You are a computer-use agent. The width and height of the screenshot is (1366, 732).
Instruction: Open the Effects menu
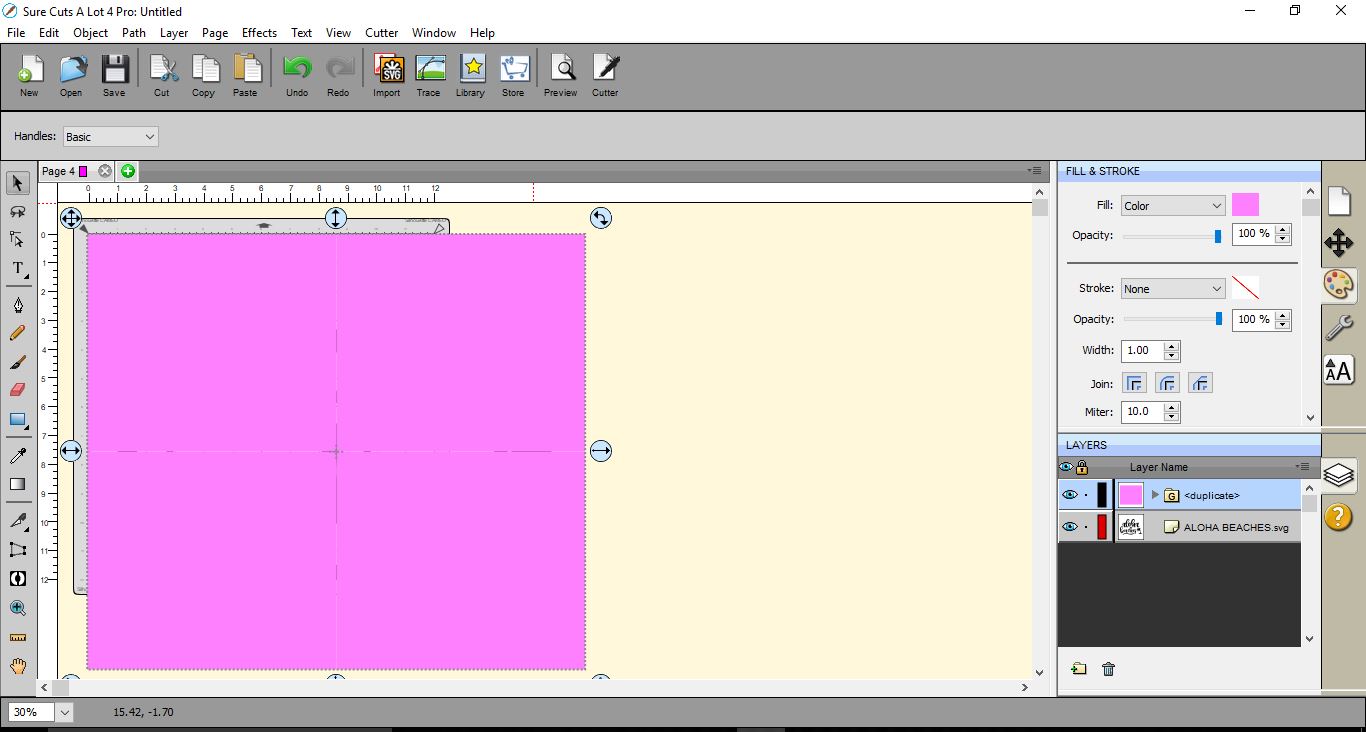tap(259, 33)
